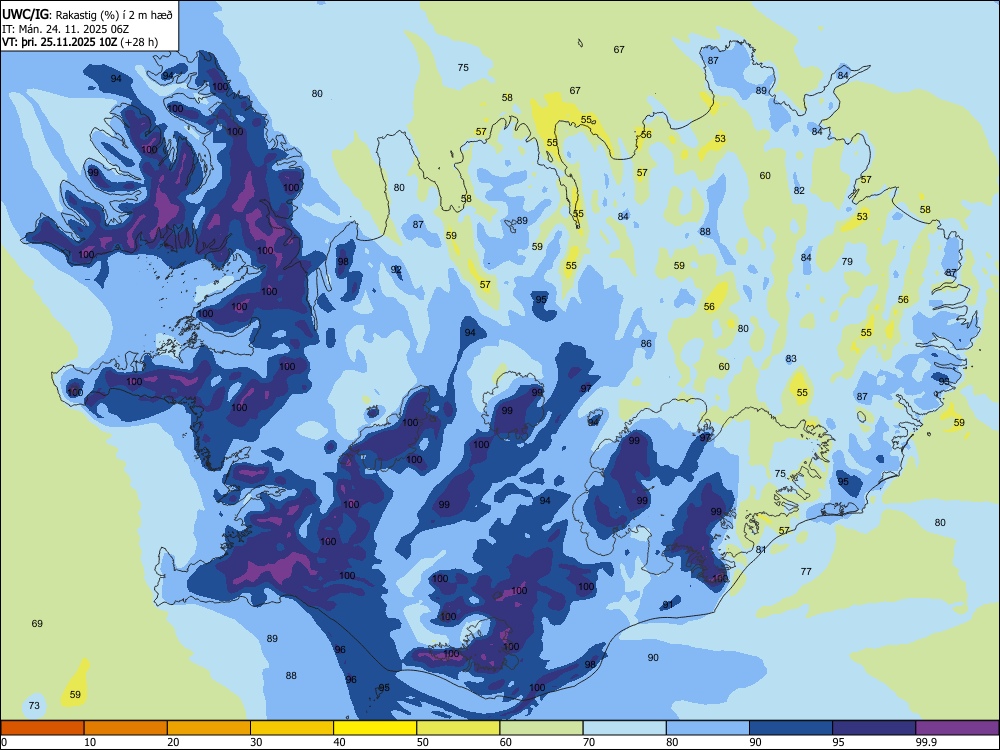Click the orange 10–20 legend swatch
The width and height of the screenshot is (1000, 750).
click(x=126, y=728)
